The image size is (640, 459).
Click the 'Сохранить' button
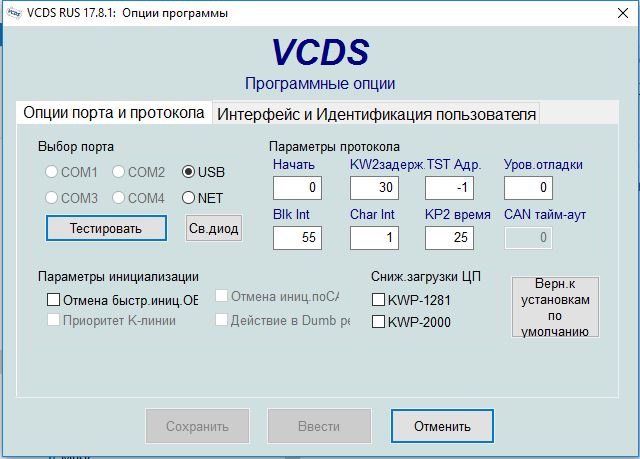click(x=198, y=426)
